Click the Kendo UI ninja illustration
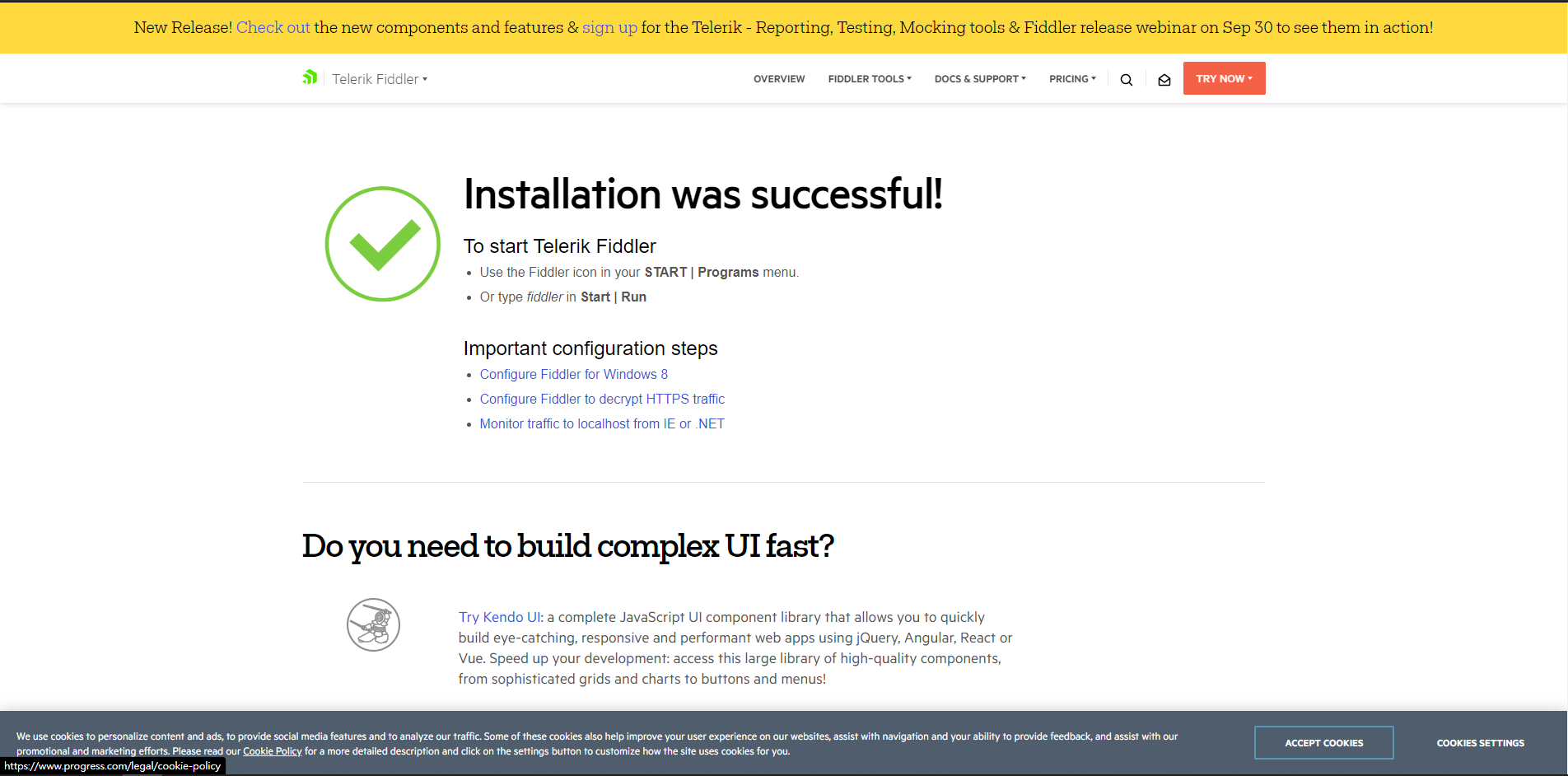 373,624
